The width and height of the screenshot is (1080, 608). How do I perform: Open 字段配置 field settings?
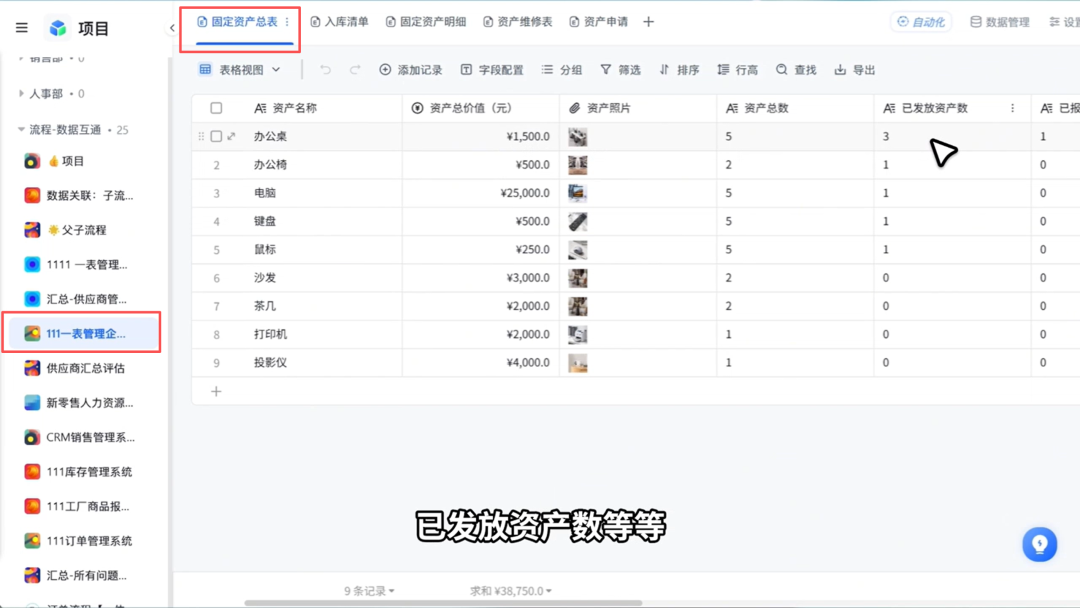tap(492, 70)
